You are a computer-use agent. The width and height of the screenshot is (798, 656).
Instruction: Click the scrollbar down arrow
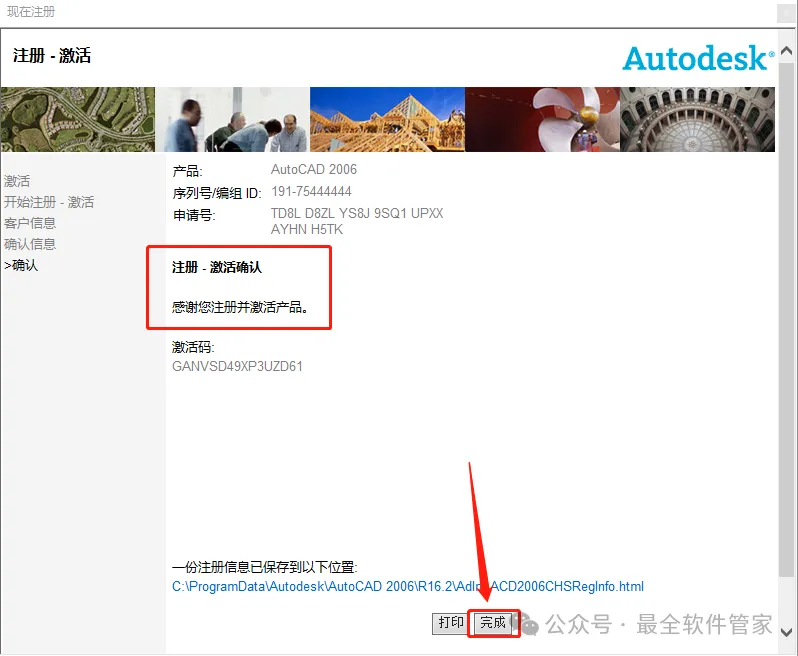click(x=786, y=633)
